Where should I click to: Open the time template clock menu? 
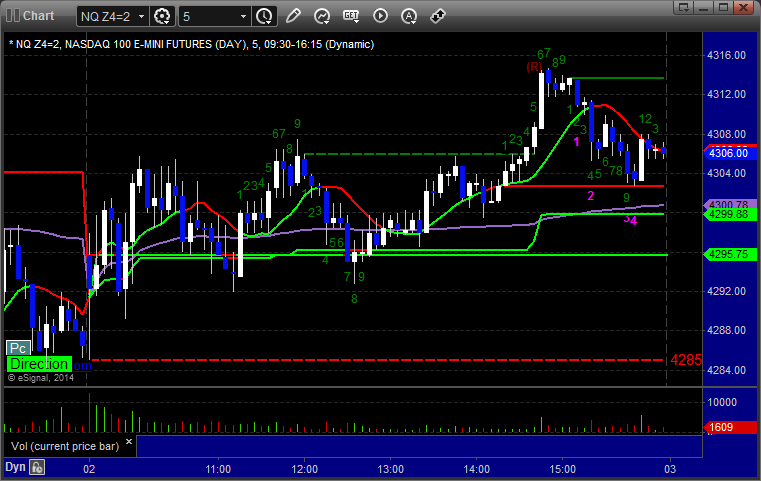point(264,16)
